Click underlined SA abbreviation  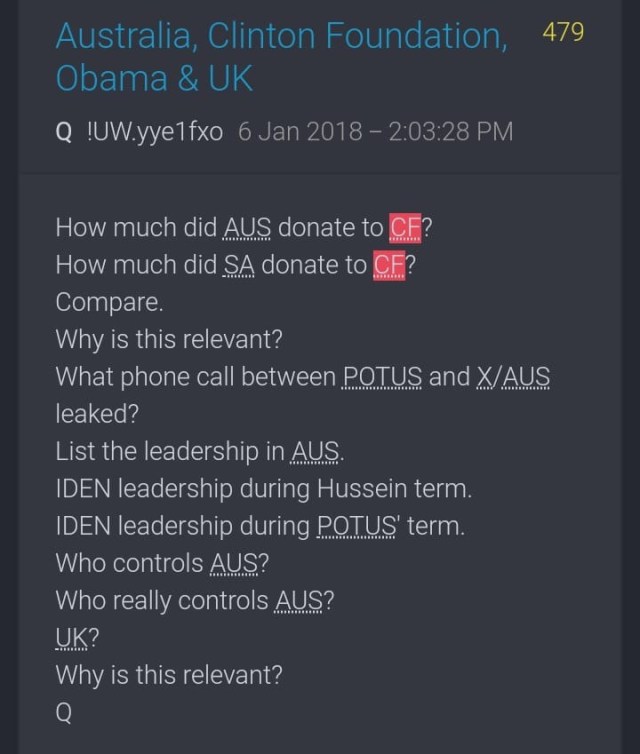(x=238, y=265)
